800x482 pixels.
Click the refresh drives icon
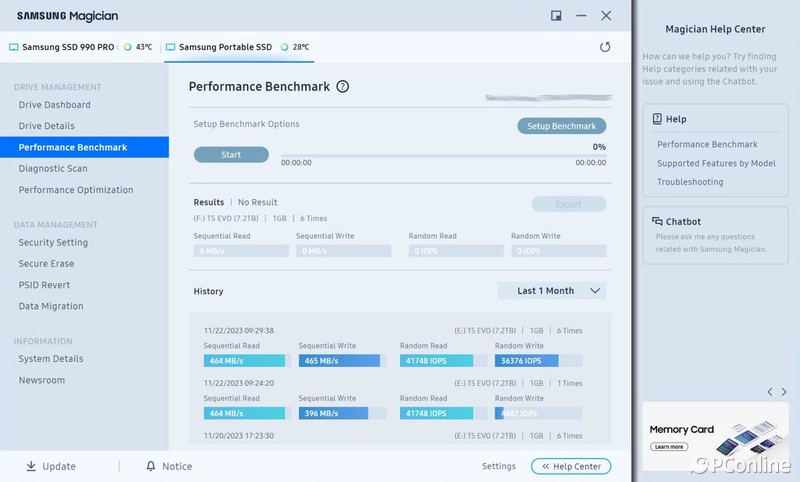(x=605, y=47)
